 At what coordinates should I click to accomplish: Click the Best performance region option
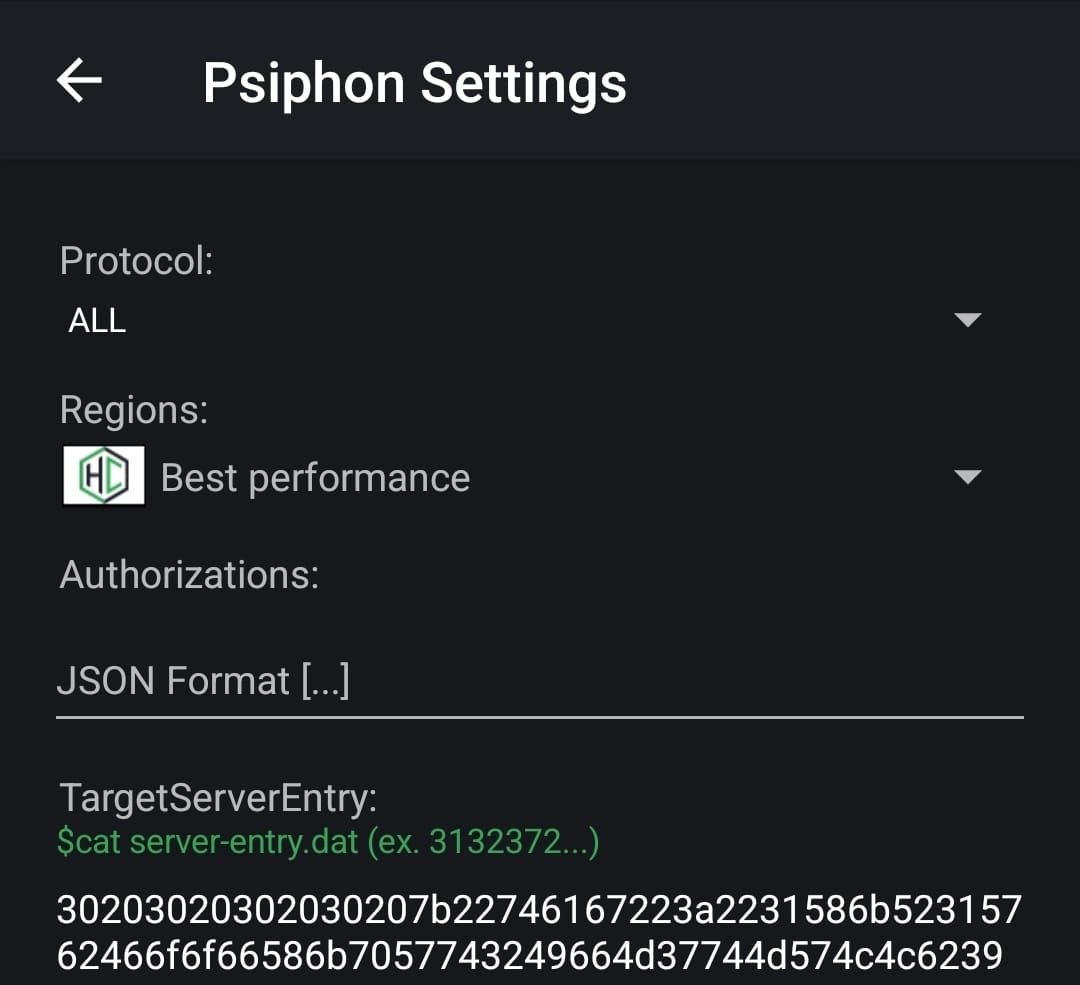(315, 478)
